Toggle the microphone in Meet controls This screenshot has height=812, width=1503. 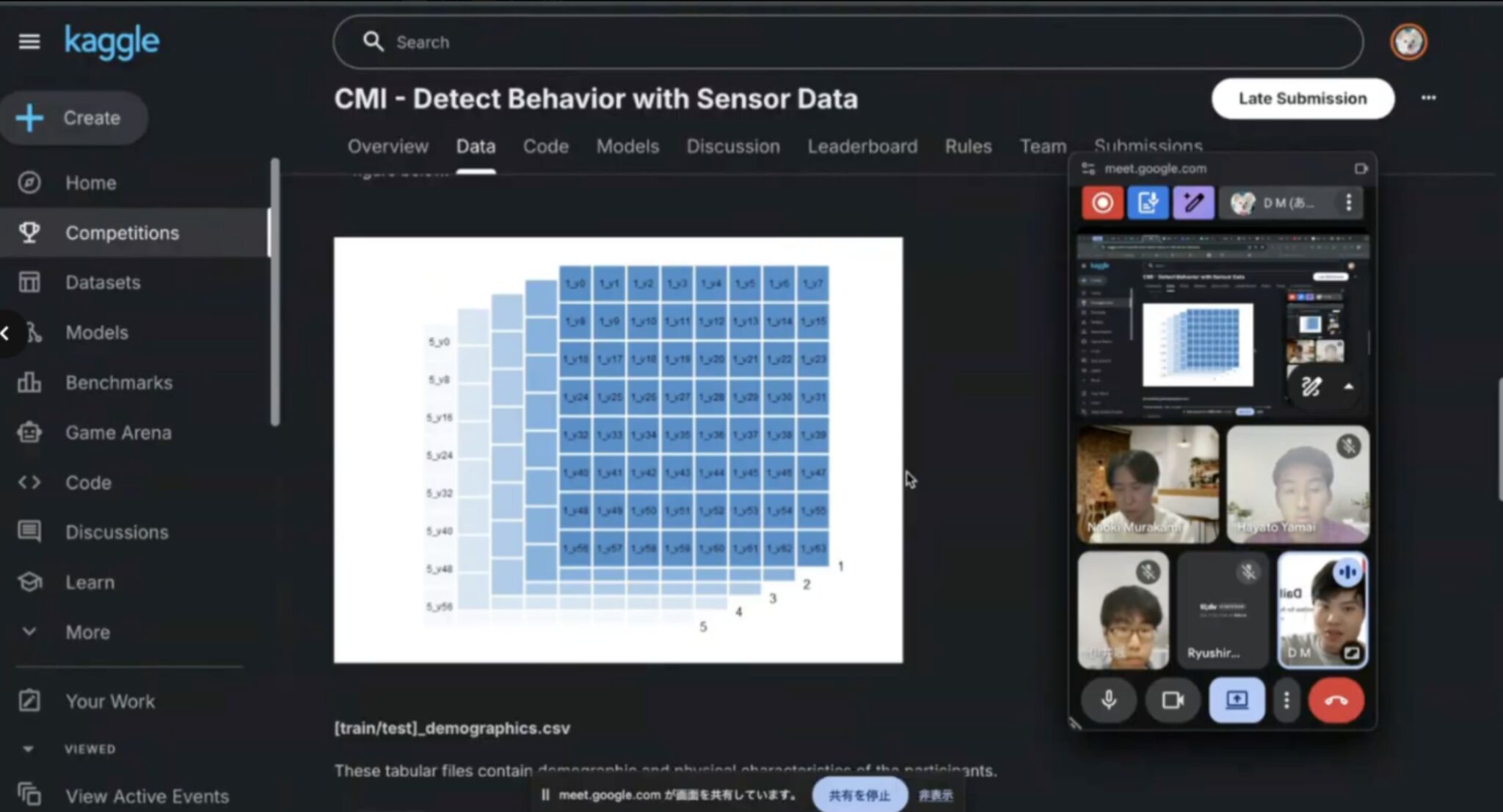point(1109,701)
